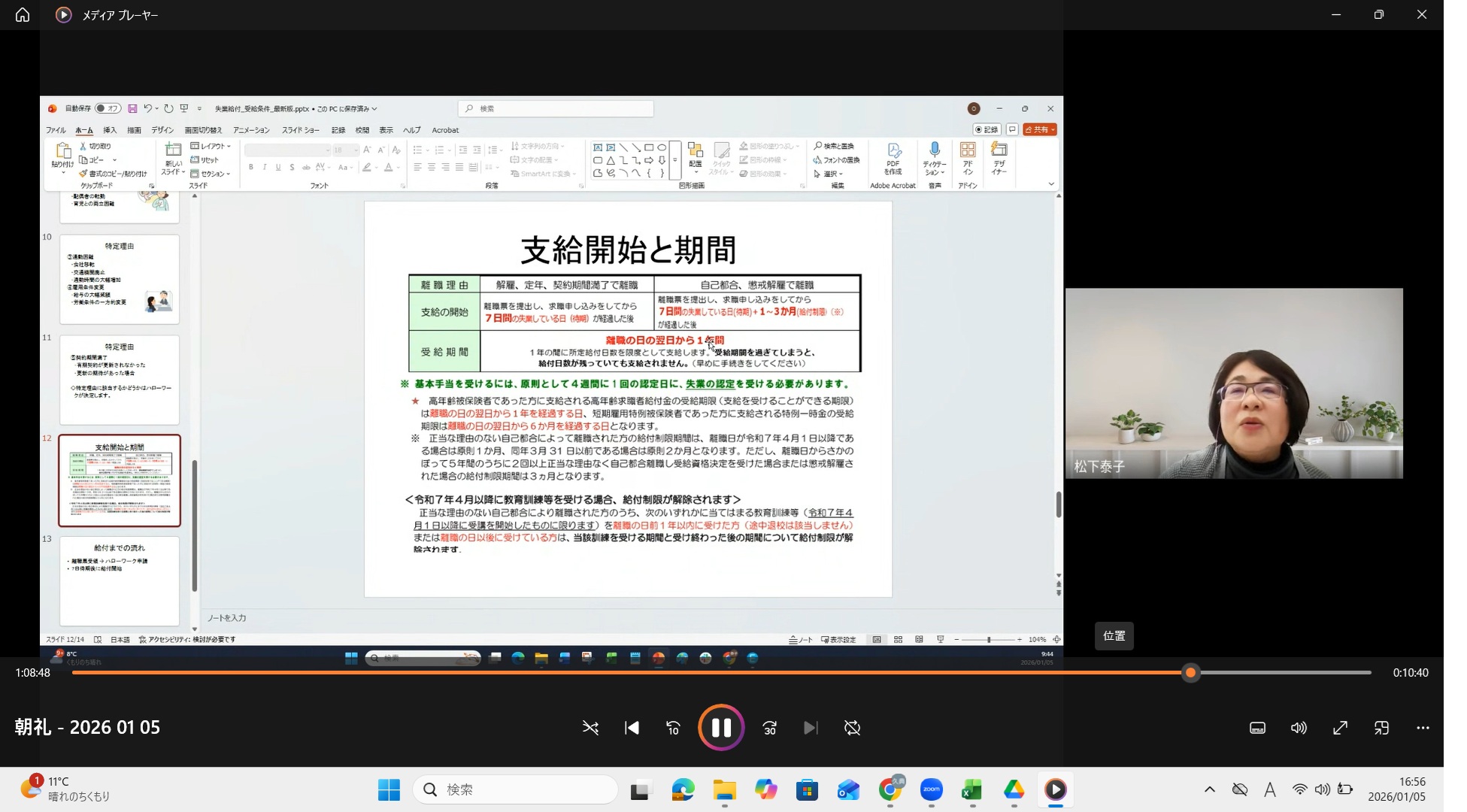Click the seek bar position handle

[x=1190, y=673]
